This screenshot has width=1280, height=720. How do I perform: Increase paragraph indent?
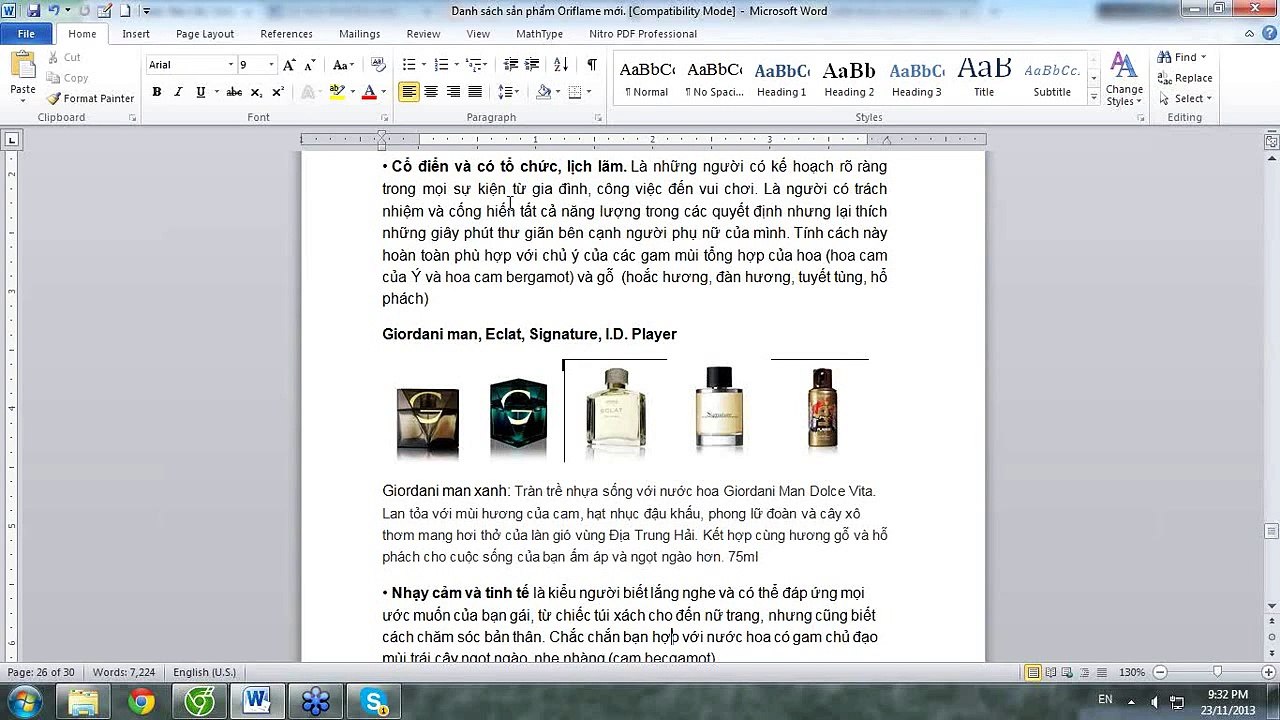click(x=533, y=65)
